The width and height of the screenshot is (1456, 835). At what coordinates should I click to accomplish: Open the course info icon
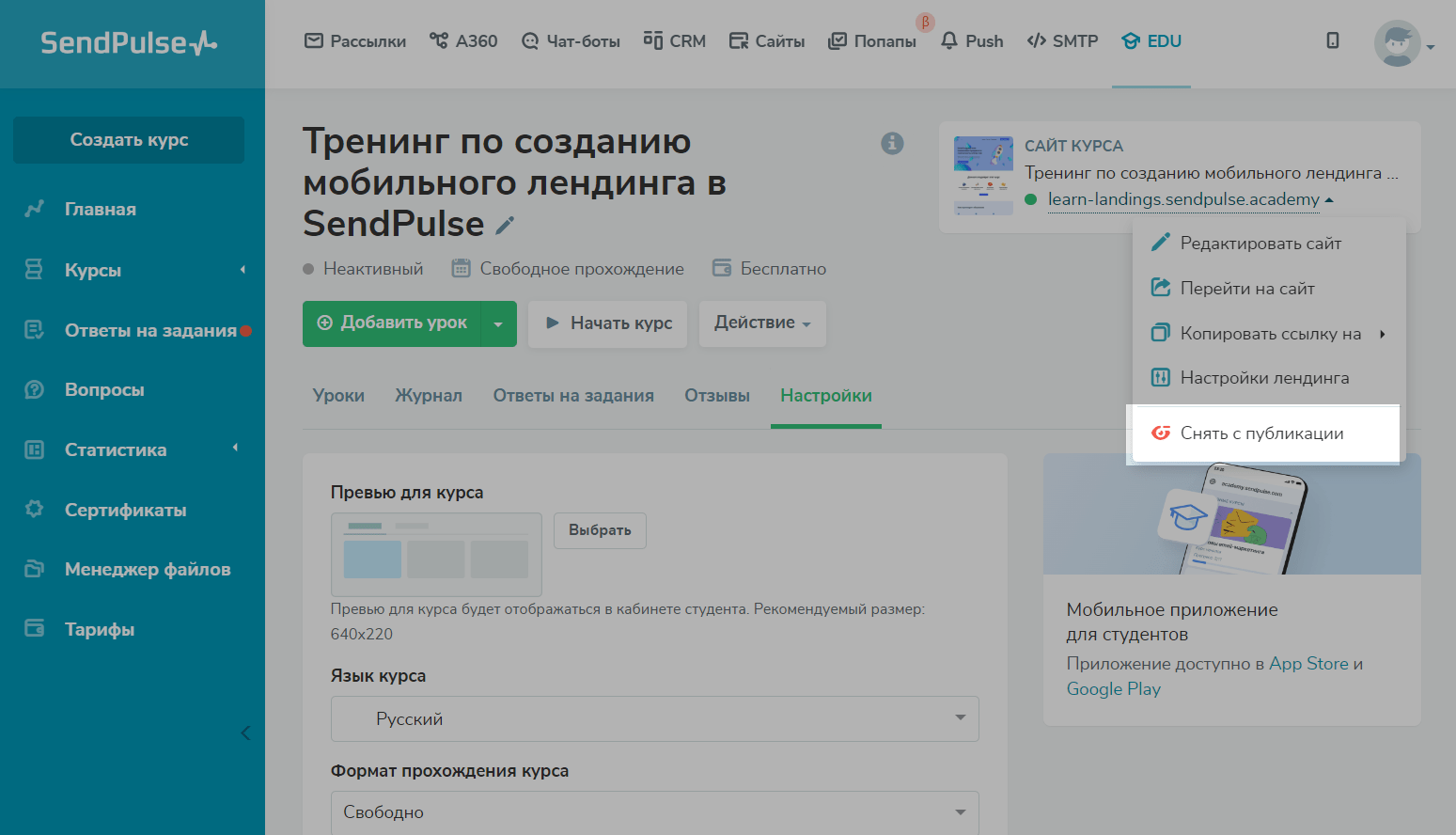pos(892,143)
